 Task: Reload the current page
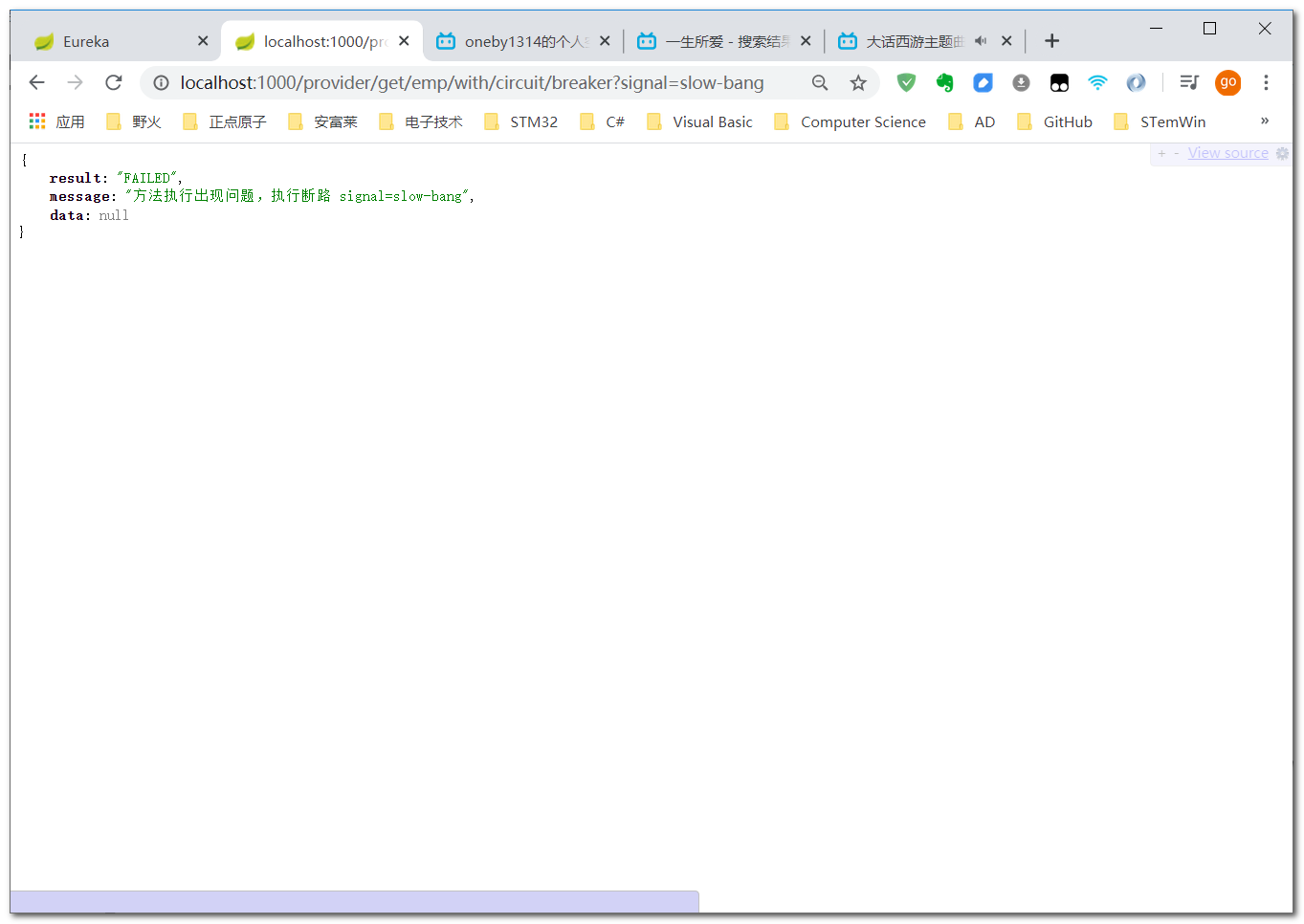click(x=114, y=82)
